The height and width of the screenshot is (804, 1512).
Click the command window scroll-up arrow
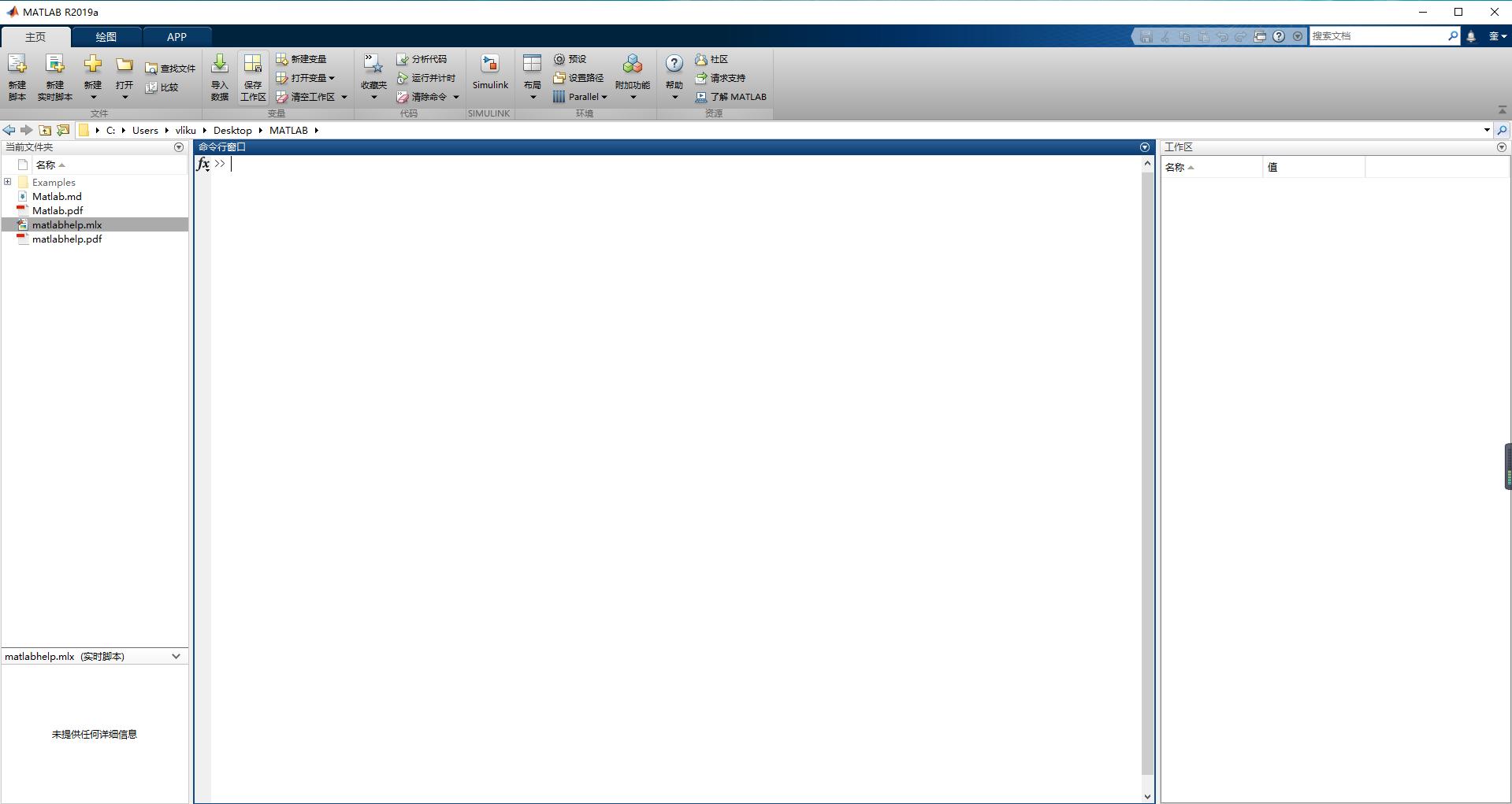pos(1147,163)
